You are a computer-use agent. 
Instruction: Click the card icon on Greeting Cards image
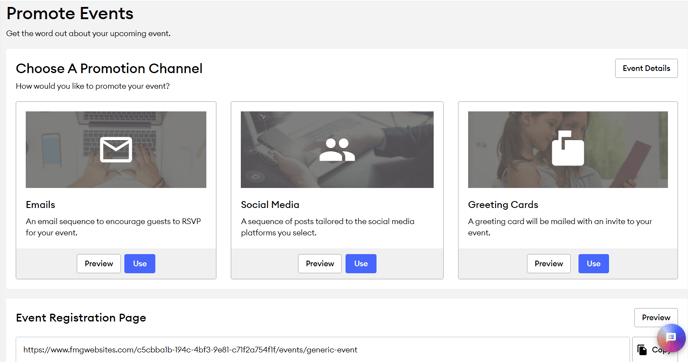coord(568,148)
